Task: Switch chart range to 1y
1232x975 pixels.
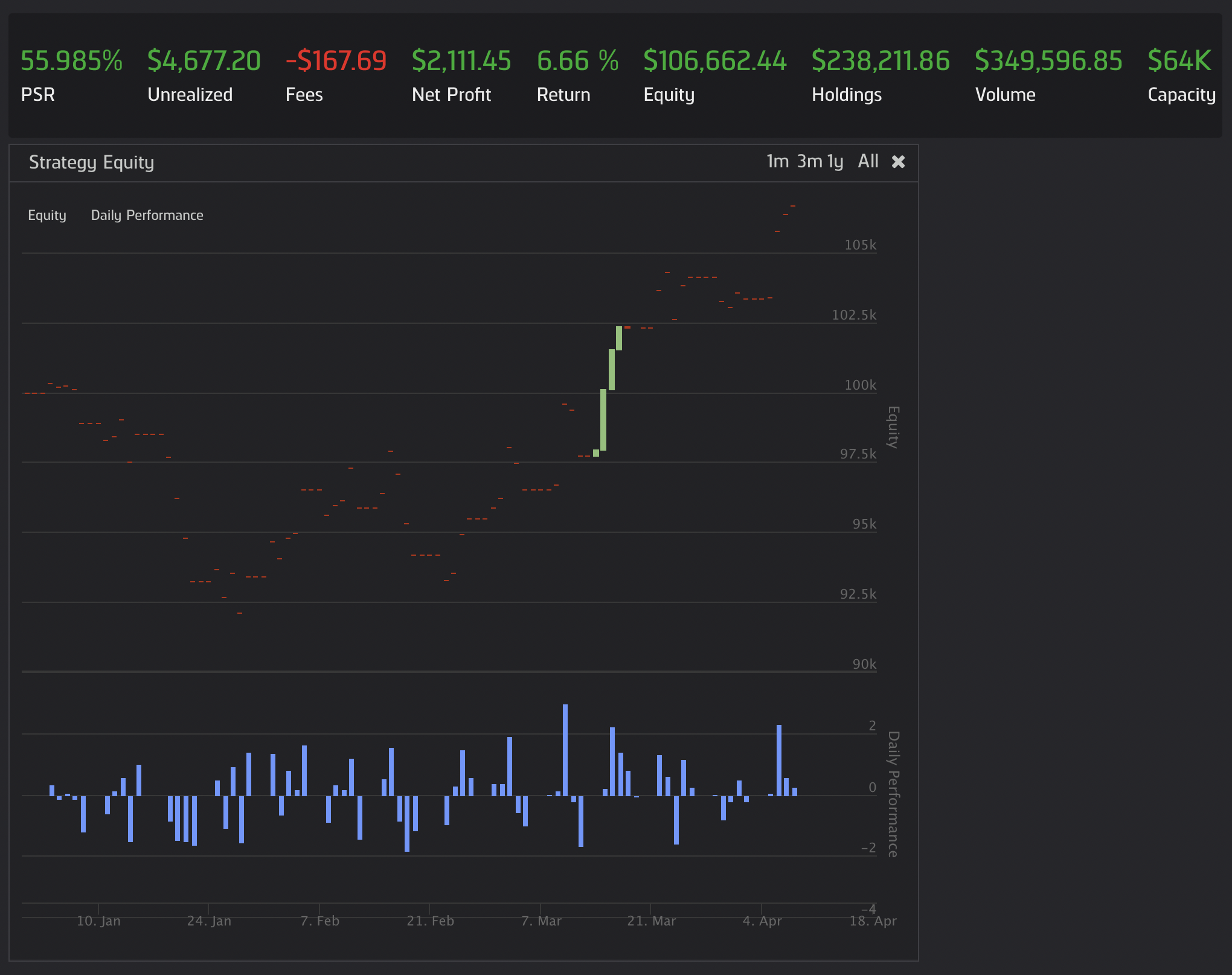Action: 835,161
